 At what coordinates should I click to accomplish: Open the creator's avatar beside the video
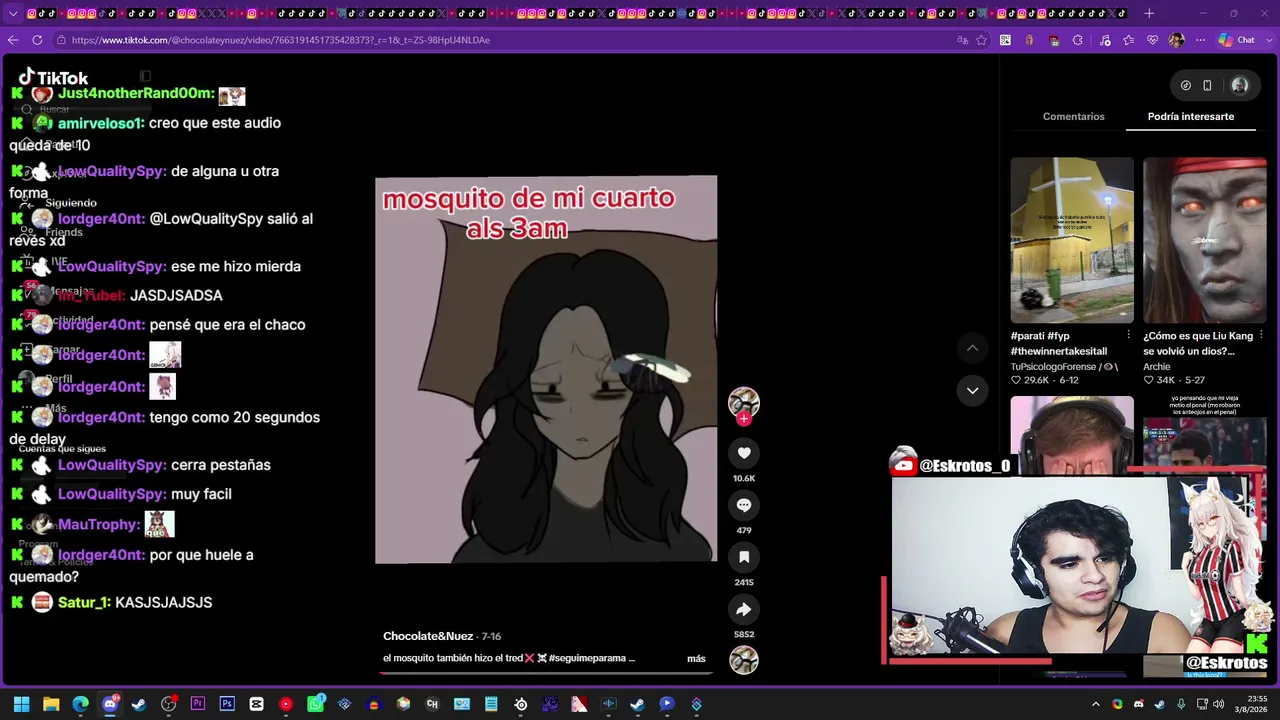744,401
